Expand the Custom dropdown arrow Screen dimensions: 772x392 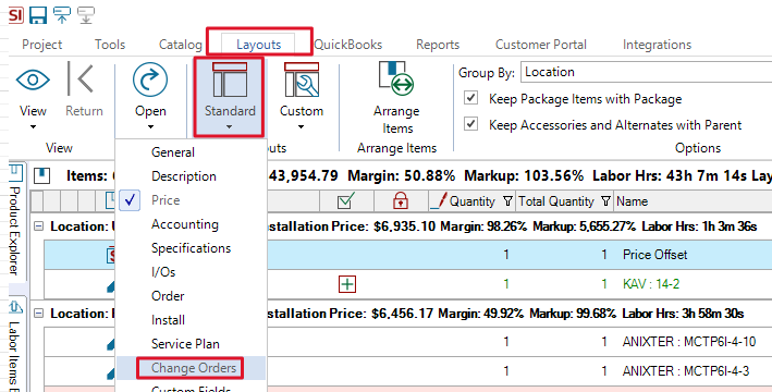pos(301,127)
